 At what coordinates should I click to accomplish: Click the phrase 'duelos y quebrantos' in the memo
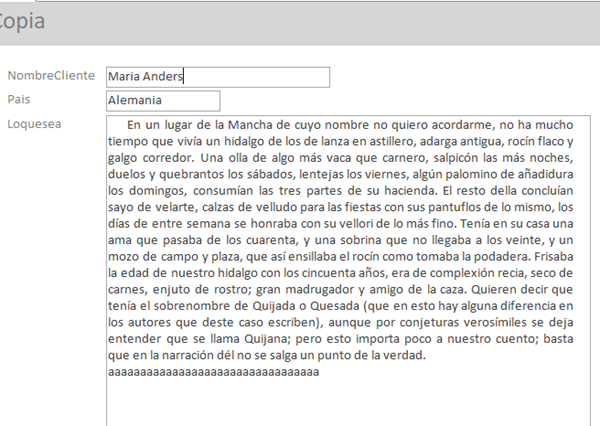(166, 175)
